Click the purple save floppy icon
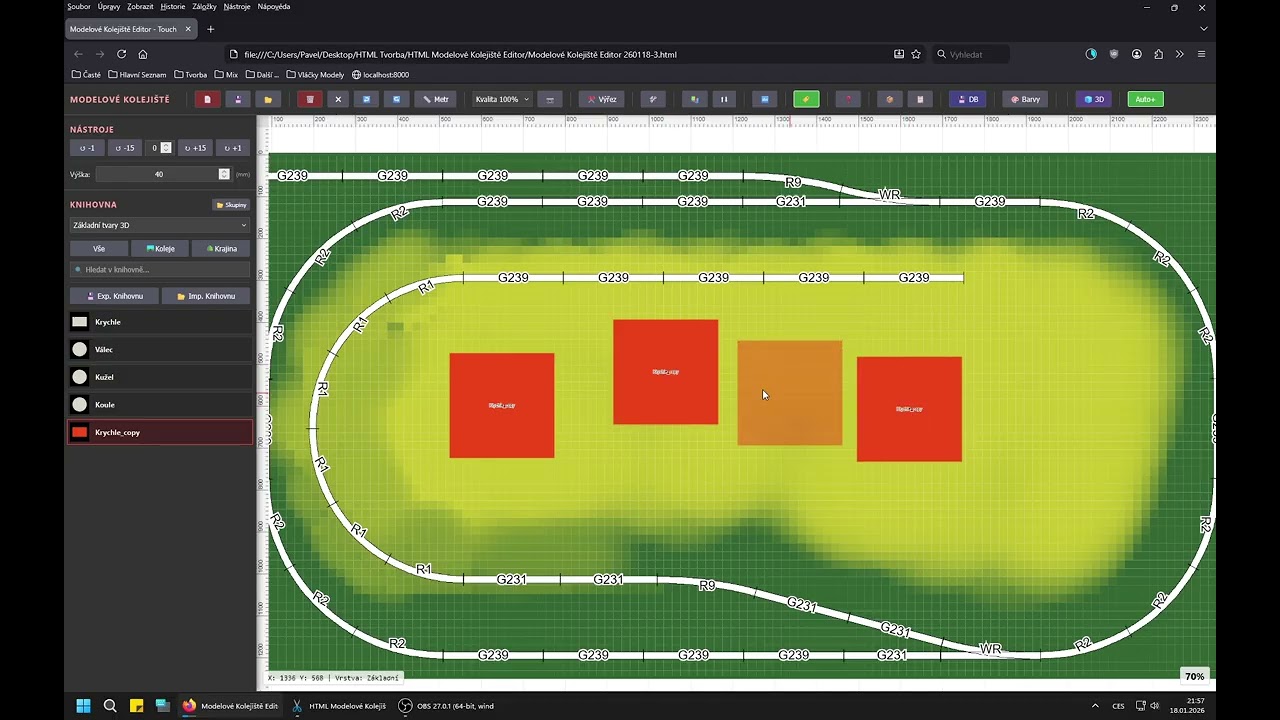Viewport: 1280px width, 720px height. coord(238,99)
